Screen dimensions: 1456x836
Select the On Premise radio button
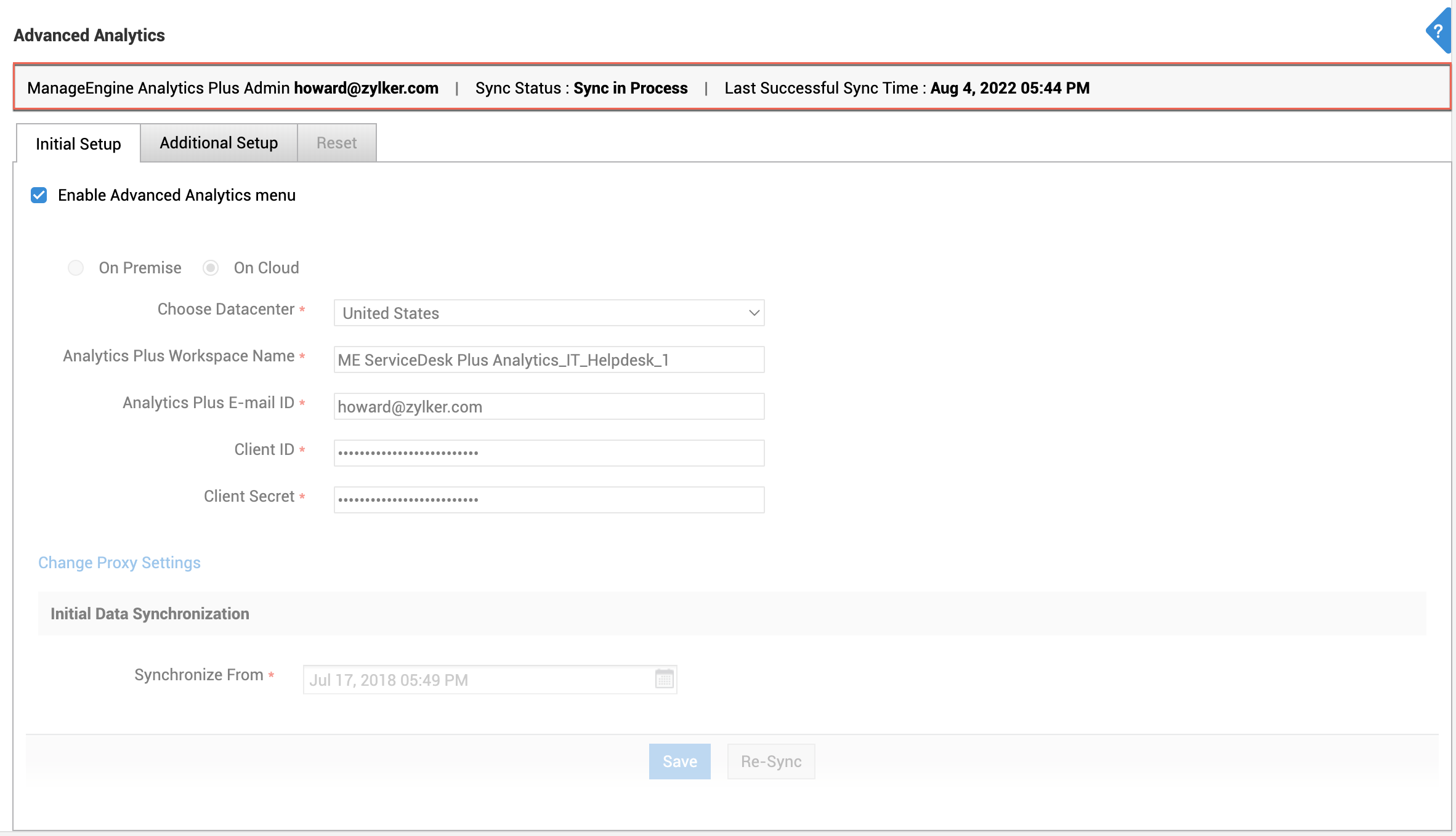pos(76,268)
